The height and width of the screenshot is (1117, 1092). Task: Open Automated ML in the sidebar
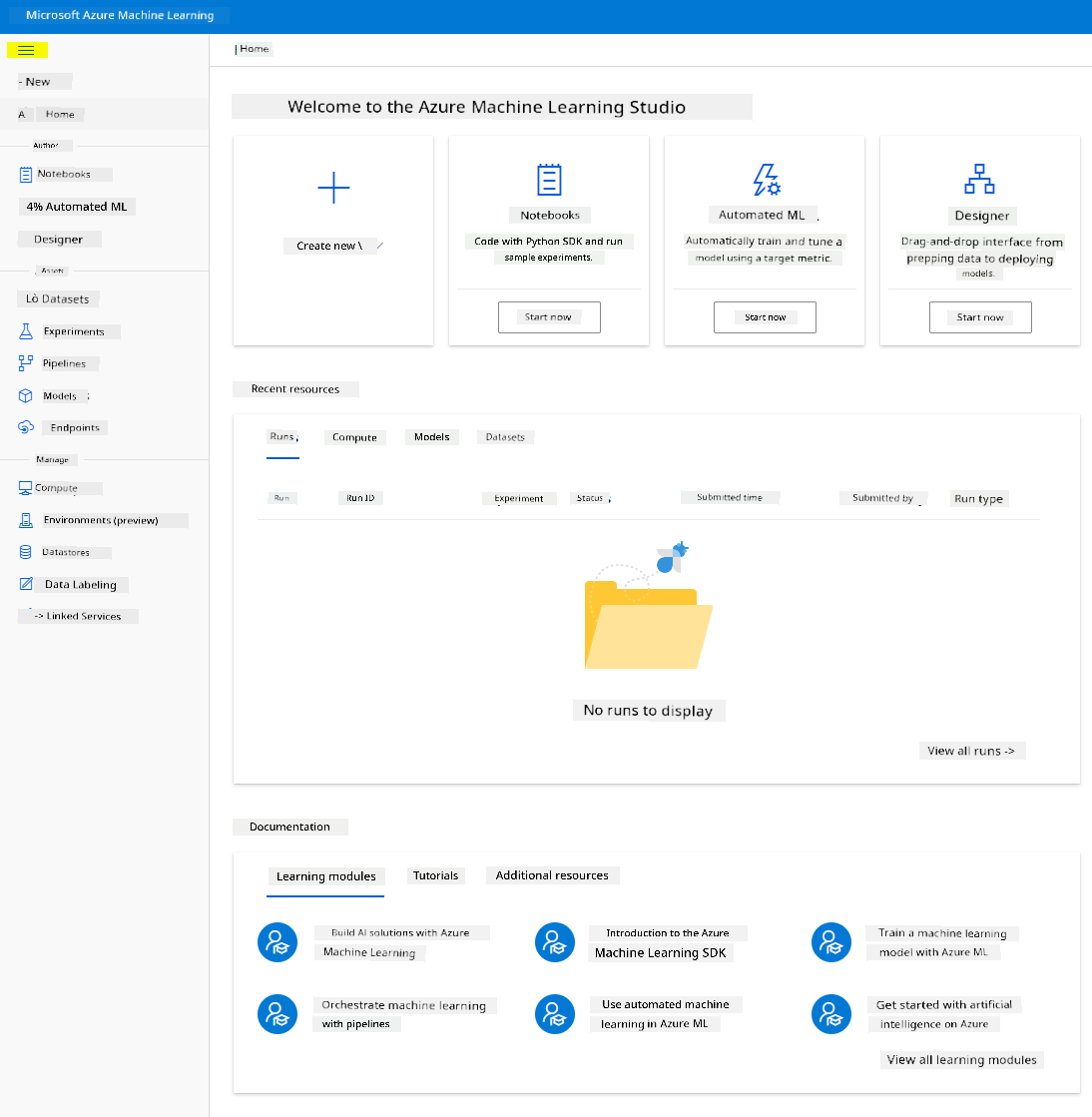click(x=76, y=207)
